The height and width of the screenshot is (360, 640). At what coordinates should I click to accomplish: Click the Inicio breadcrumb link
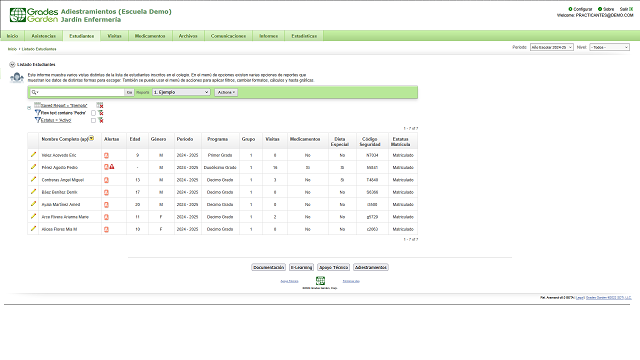point(12,49)
